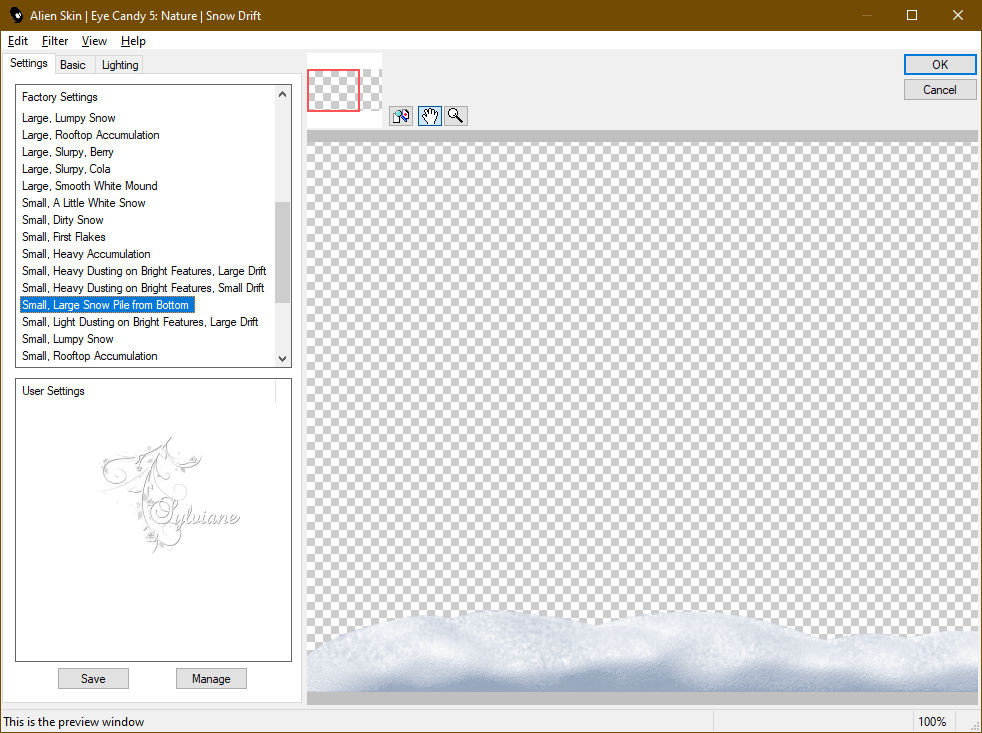Select Large, Rooftop Accumulation preset
The width and height of the screenshot is (982, 733).
[x=91, y=135]
